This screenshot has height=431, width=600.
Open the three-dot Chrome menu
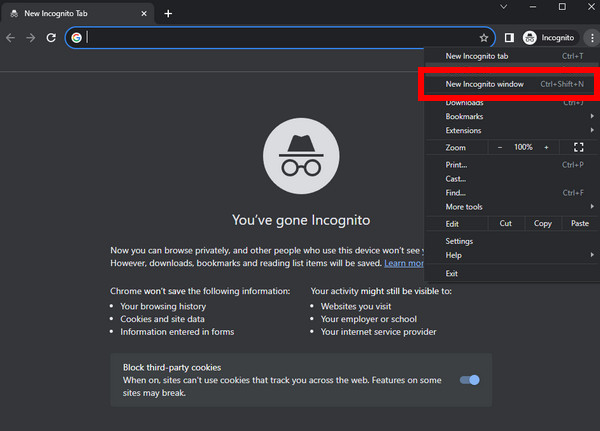[x=592, y=38]
